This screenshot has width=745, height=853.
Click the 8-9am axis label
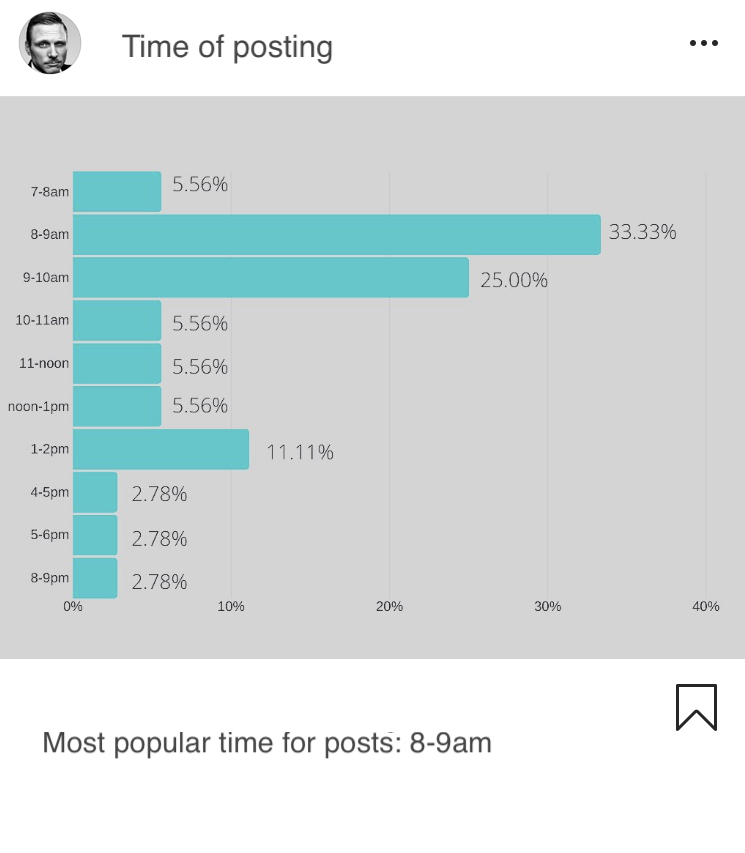coord(50,234)
